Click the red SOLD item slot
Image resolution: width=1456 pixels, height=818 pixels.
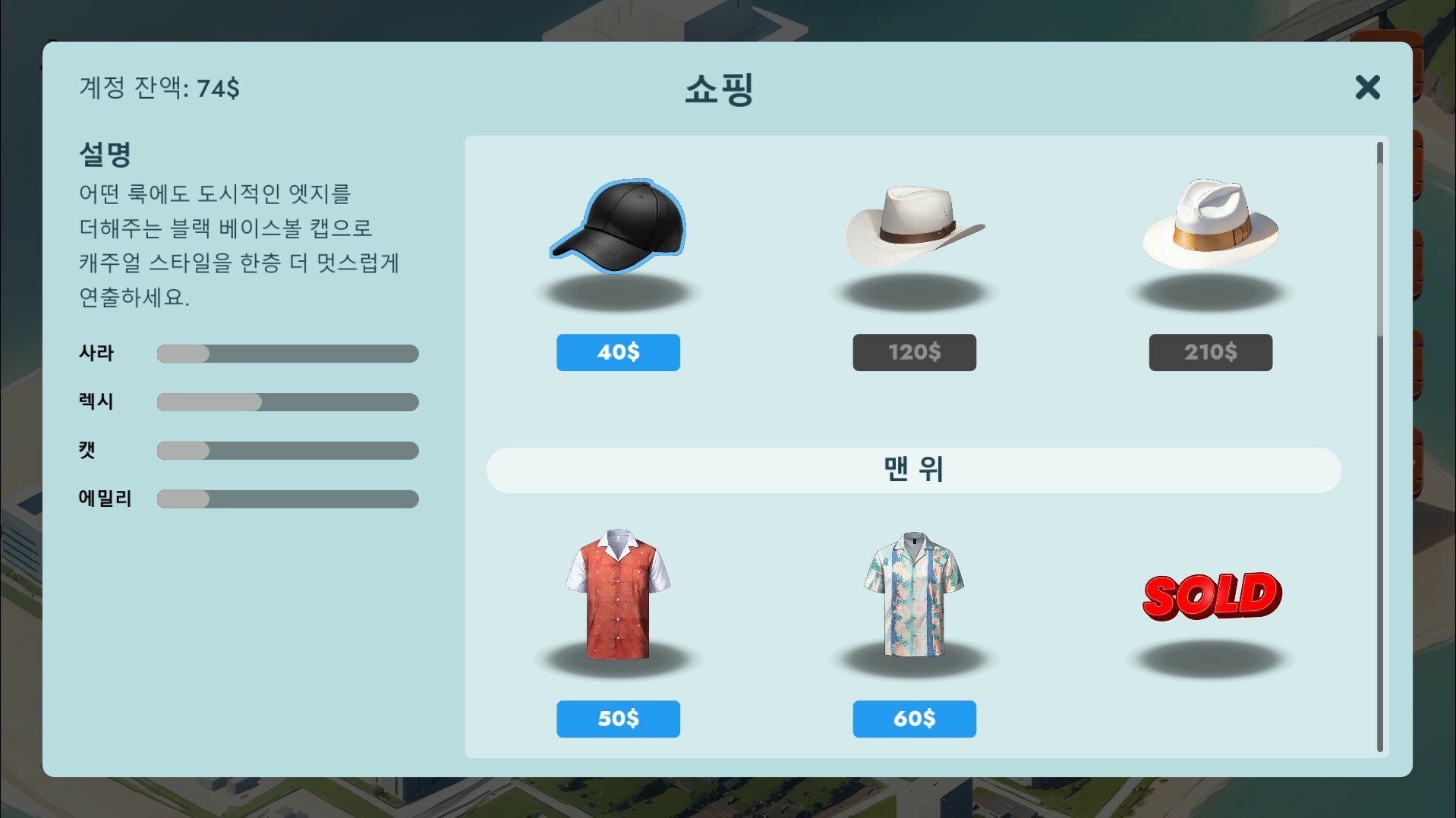point(1212,596)
